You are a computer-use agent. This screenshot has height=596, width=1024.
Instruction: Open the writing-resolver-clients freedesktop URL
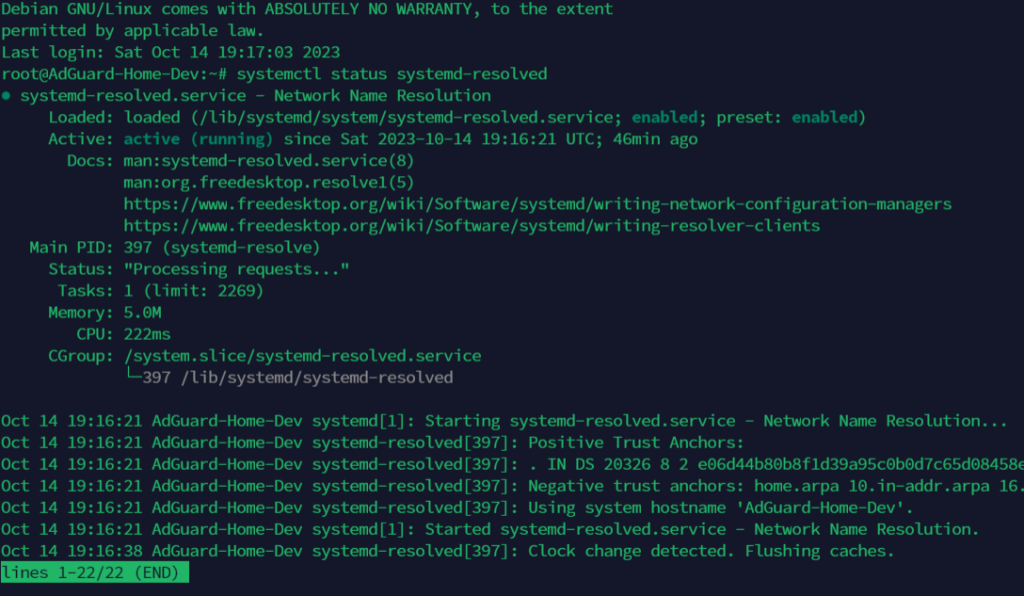472,226
